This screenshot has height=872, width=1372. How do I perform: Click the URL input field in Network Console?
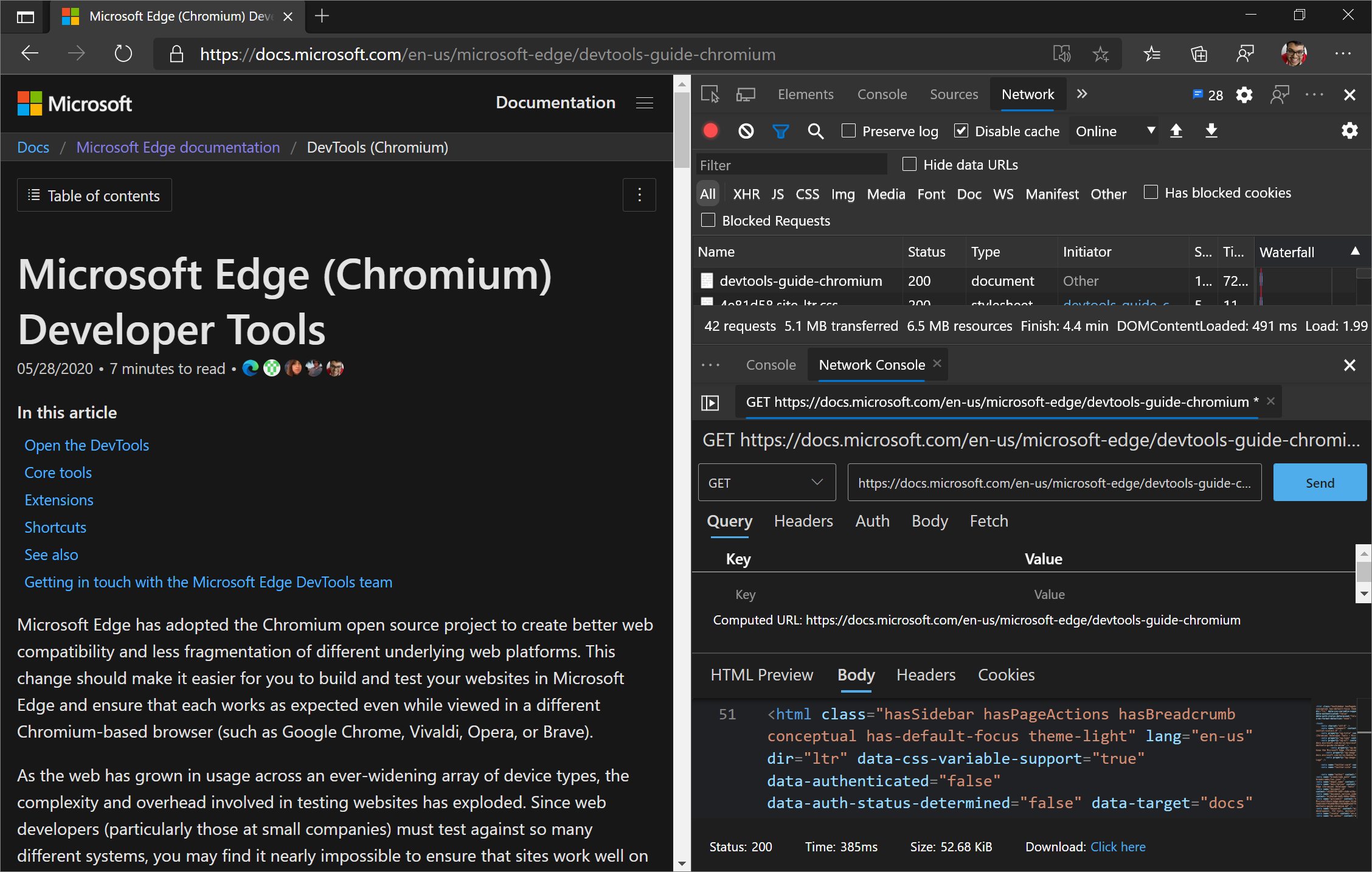pos(1055,482)
